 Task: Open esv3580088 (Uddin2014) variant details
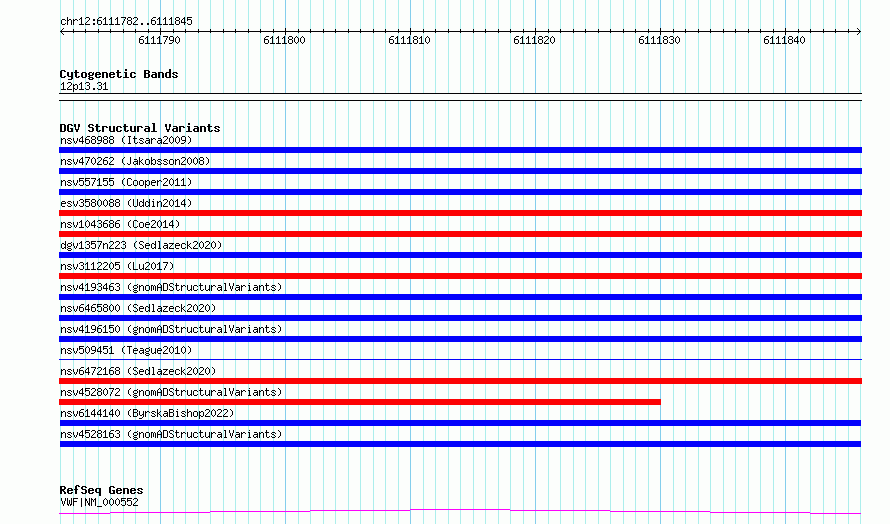pyautogui.click(x=126, y=203)
